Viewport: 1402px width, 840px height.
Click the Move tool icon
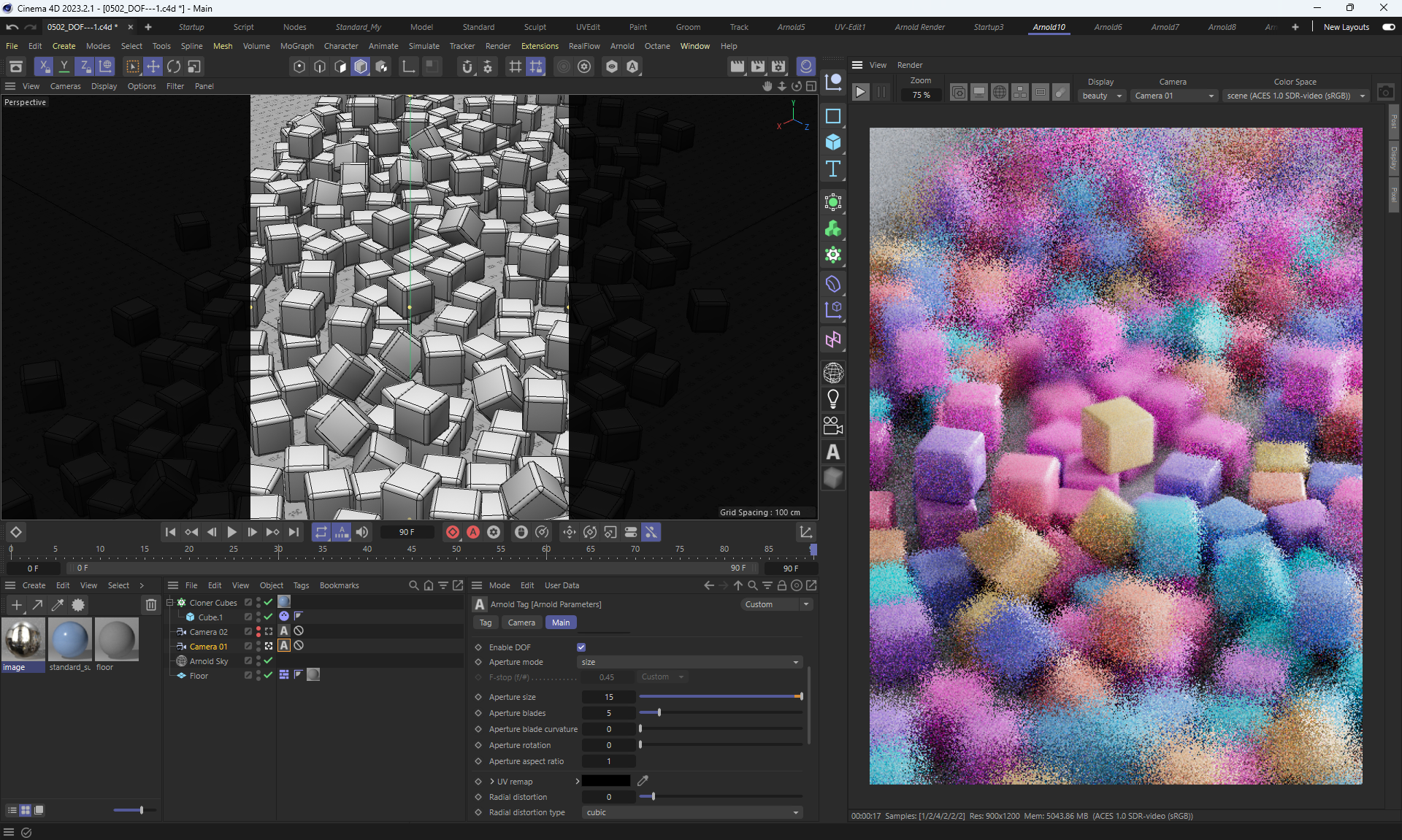coord(153,66)
